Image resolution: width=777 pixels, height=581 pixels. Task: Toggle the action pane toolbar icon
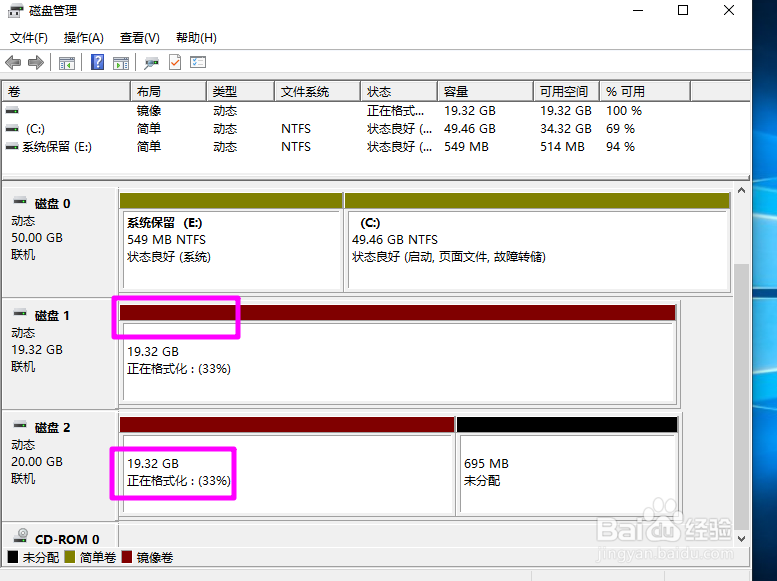pos(121,63)
